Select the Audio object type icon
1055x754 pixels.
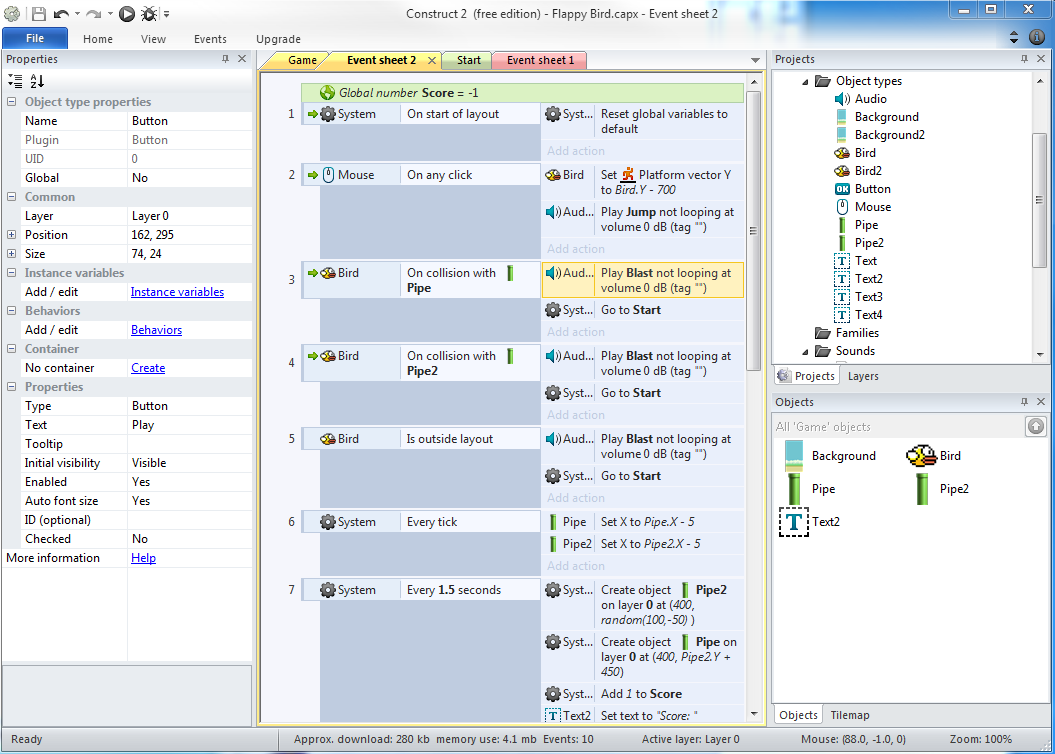[x=842, y=99]
